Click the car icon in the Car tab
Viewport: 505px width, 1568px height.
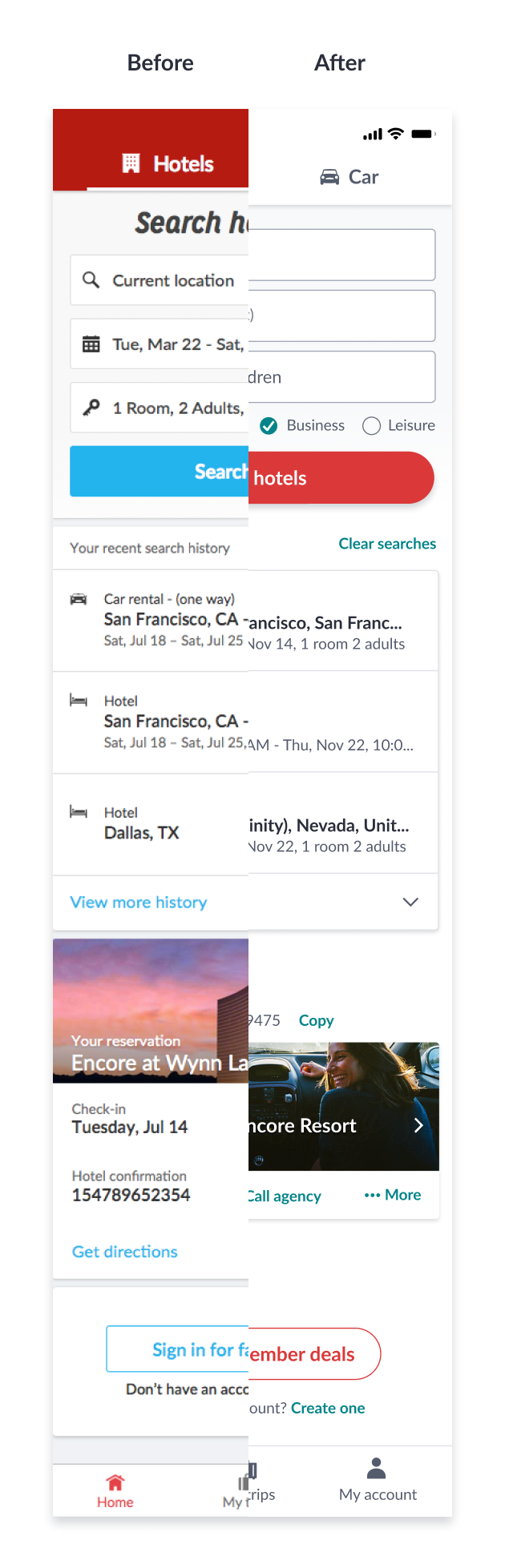click(x=329, y=177)
